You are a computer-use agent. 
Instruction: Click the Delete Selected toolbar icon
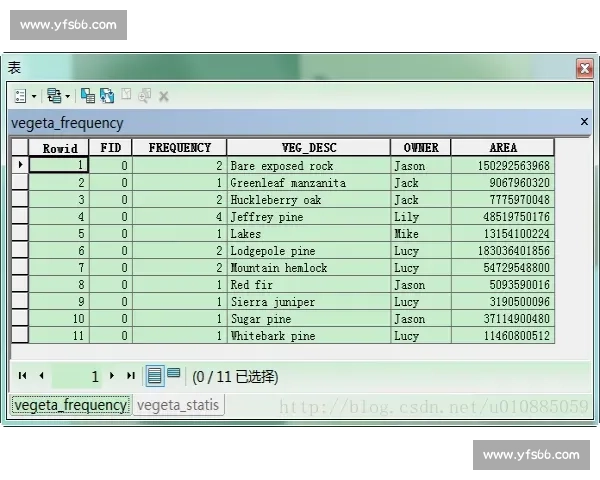coord(164,96)
